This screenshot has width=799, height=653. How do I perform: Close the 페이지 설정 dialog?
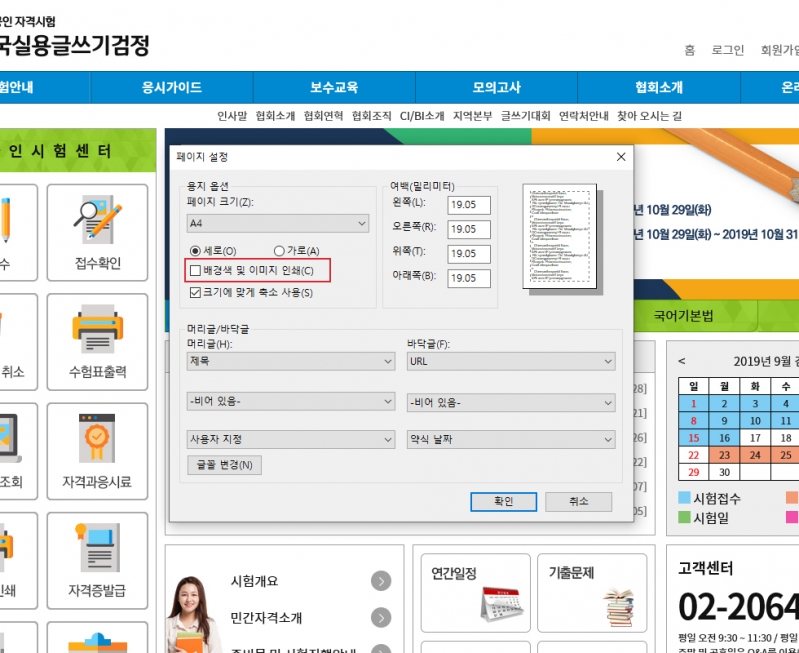[621, 156]
